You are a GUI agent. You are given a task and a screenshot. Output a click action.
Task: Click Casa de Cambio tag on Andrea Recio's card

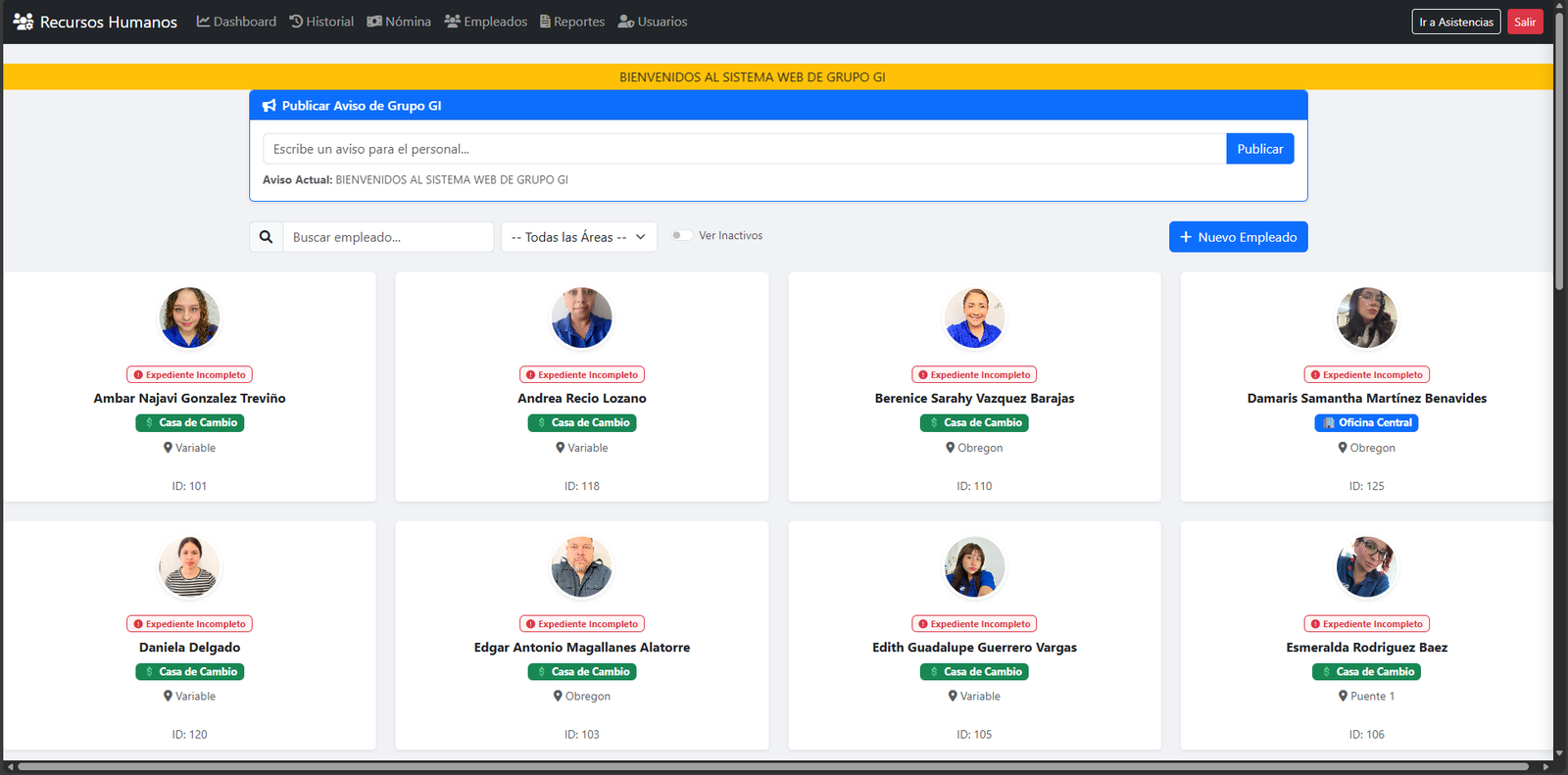tap(582, 422)
